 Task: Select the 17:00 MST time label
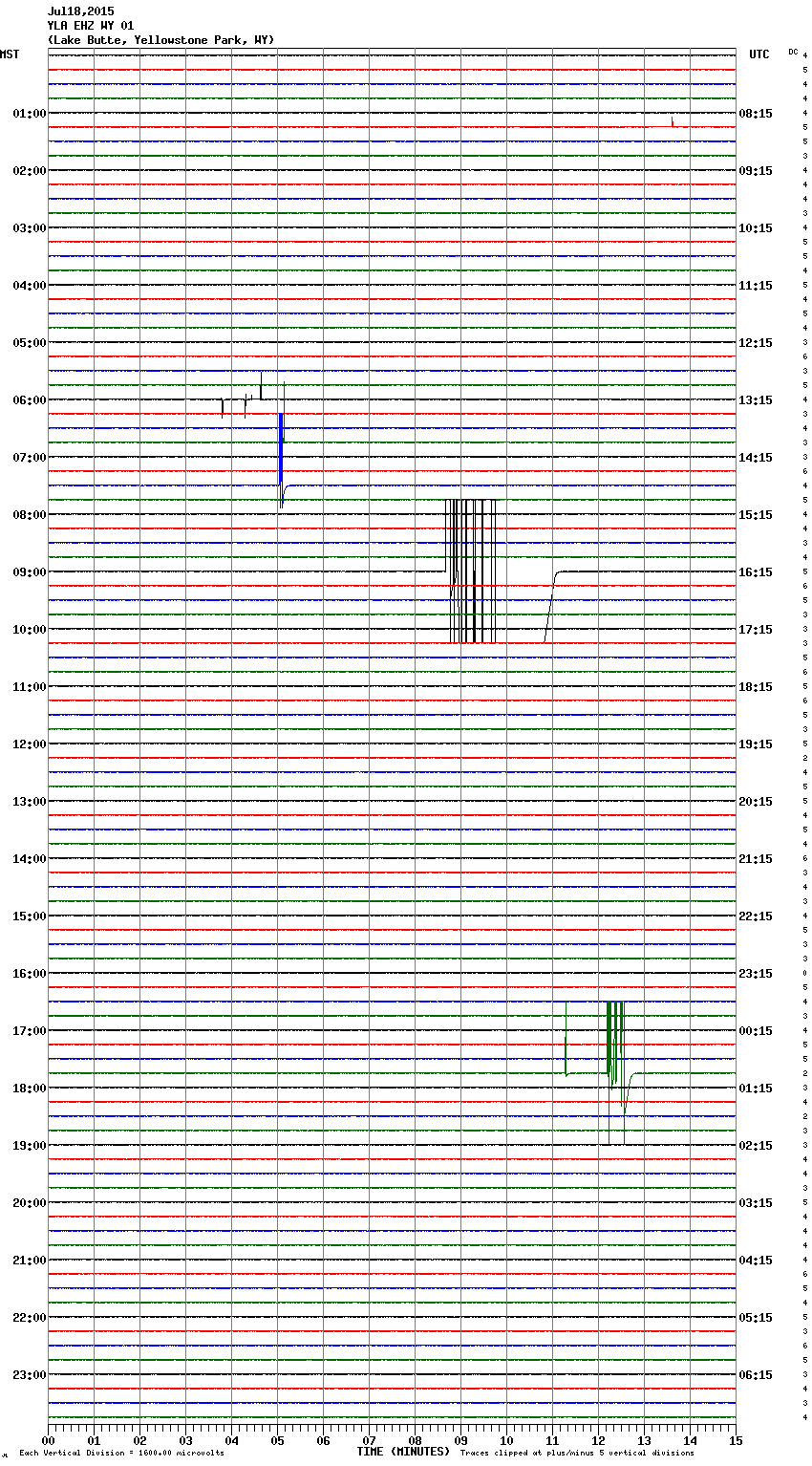pyautogui.click(x=29, y=1031)
